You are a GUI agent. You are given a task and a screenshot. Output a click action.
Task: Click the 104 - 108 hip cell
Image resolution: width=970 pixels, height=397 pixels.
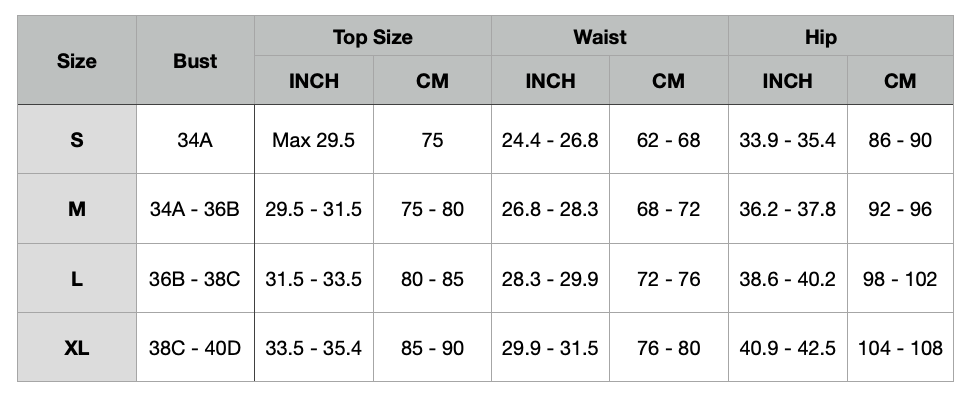point(900,348)
